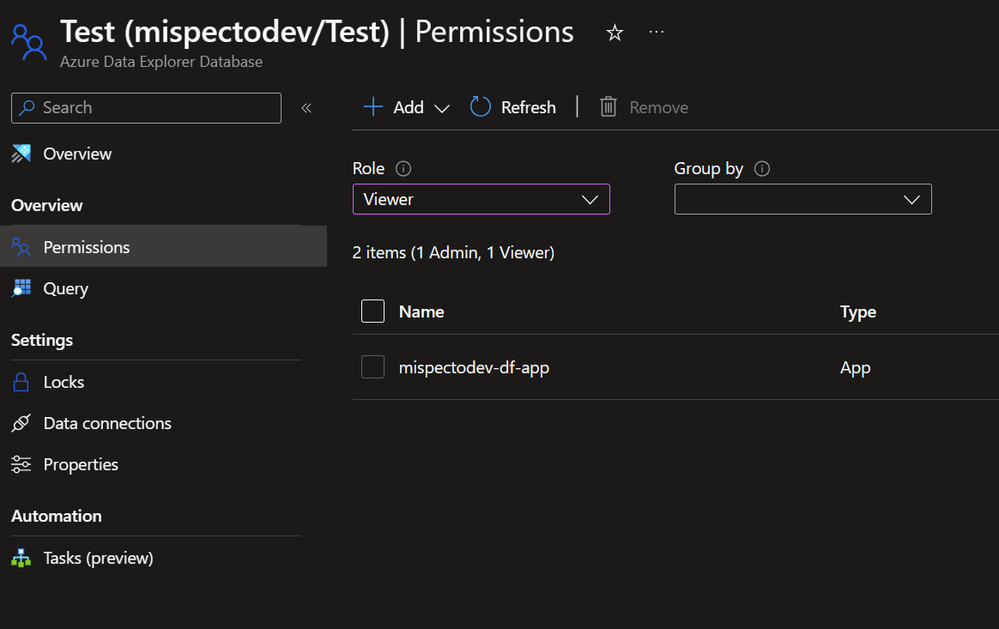
Task: Go to Data connections in sidebar
Action: [x=107, y=423]
